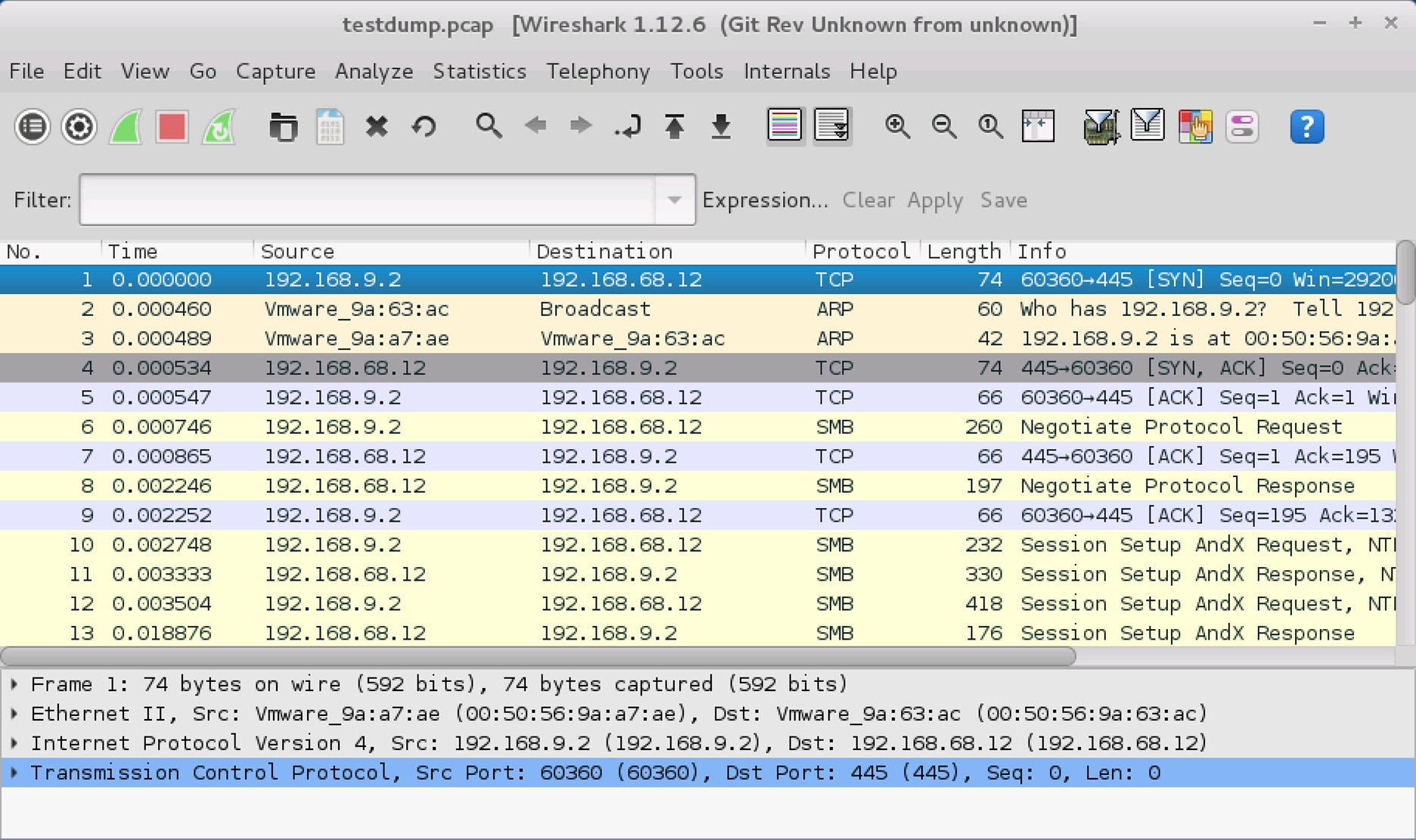The height and width of the screenshot is (840, 1416).
Task: Expand the Frame 1 details tree
Action: click(x=14, y=684)
